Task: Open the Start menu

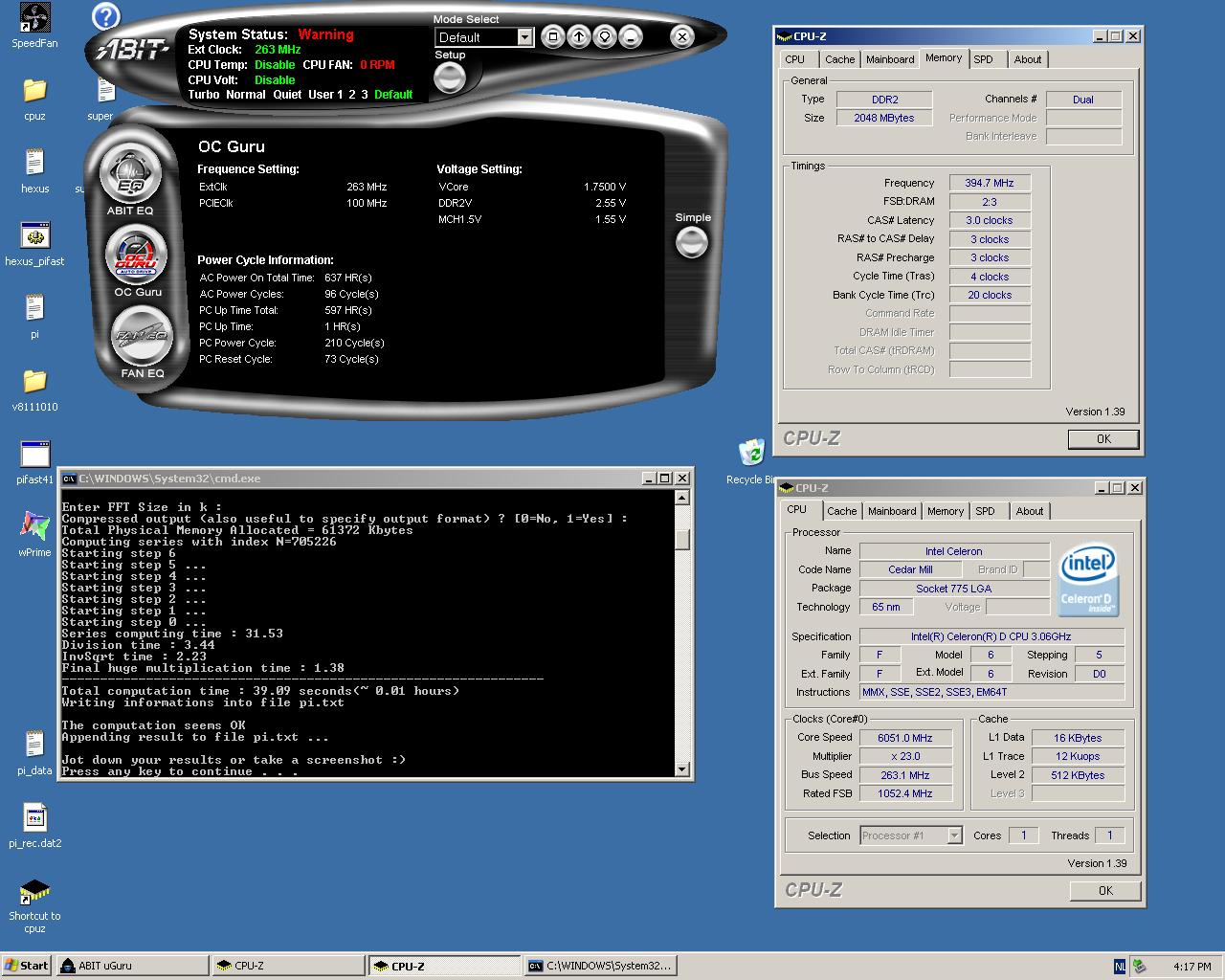Action: pos(26,966)
